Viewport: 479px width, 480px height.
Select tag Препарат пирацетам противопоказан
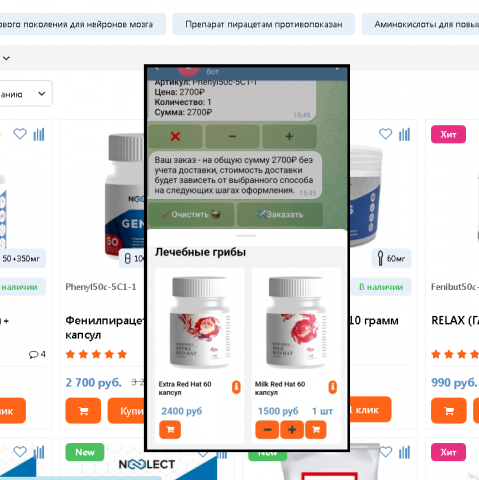pyautogui.click(x=264, y=24)
